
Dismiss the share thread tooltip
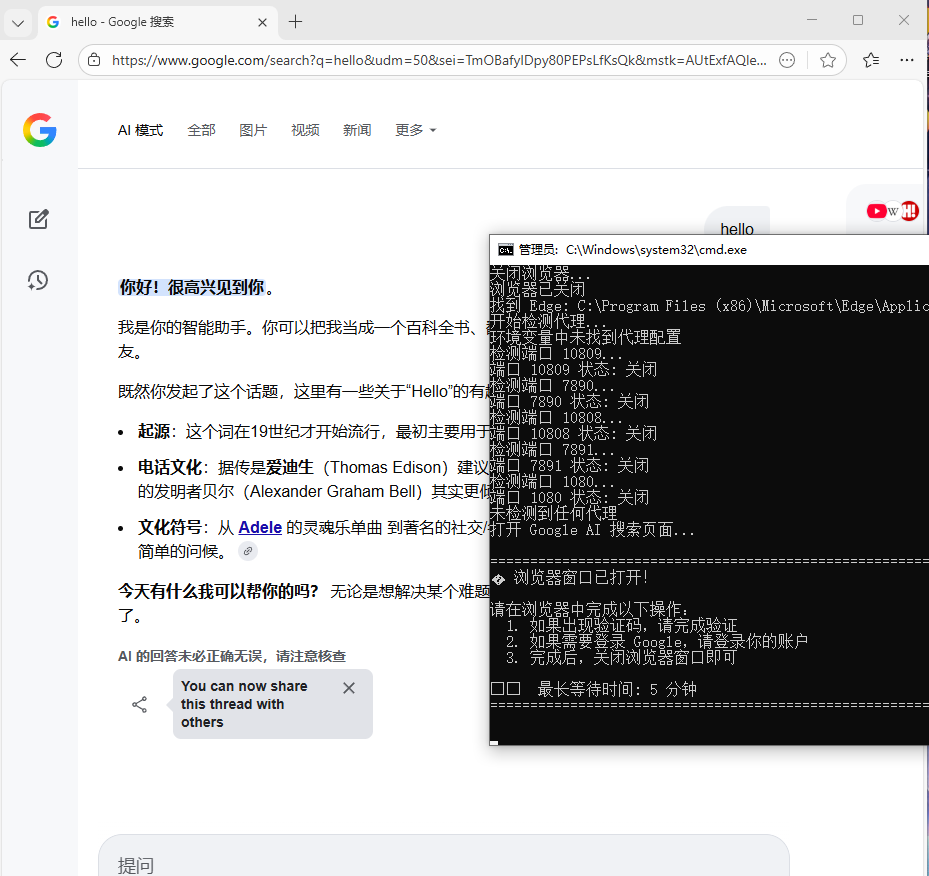pyautogui.click(x=349, y=688)
